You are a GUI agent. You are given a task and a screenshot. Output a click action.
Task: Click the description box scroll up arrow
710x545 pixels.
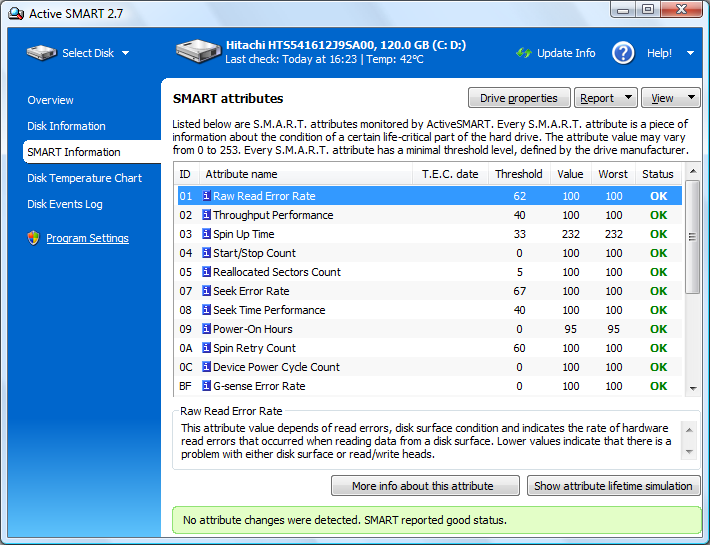pyautogui.click(x=689, y=430)
